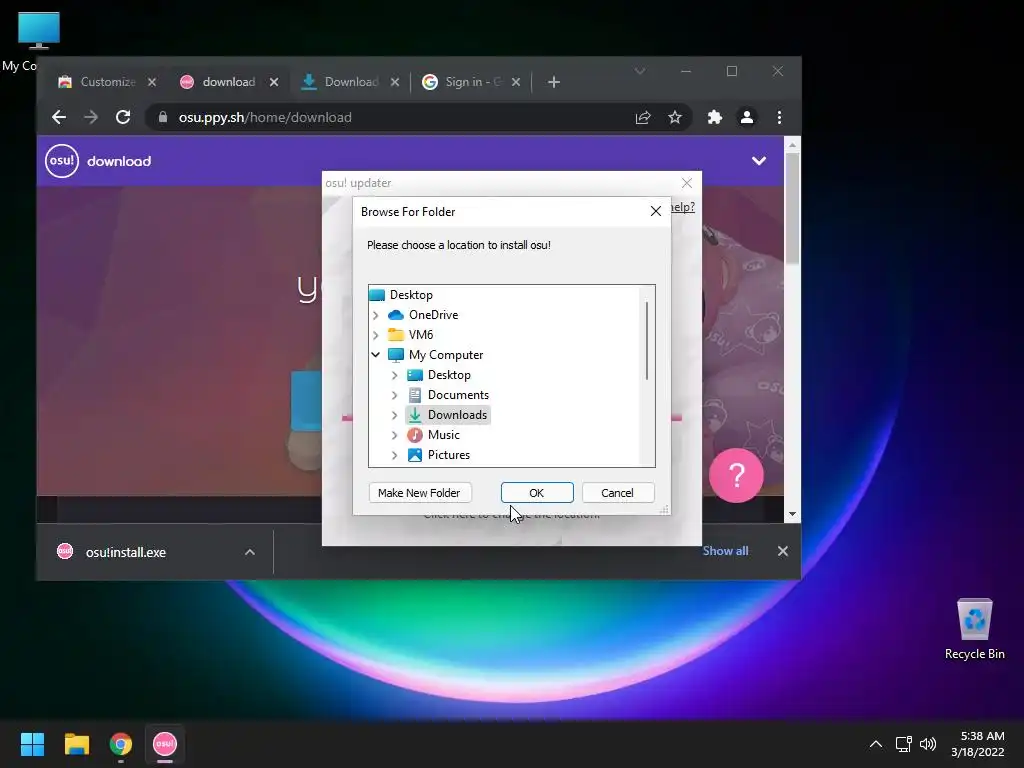Open Chrome three-dot menu

tap(779, 117)
